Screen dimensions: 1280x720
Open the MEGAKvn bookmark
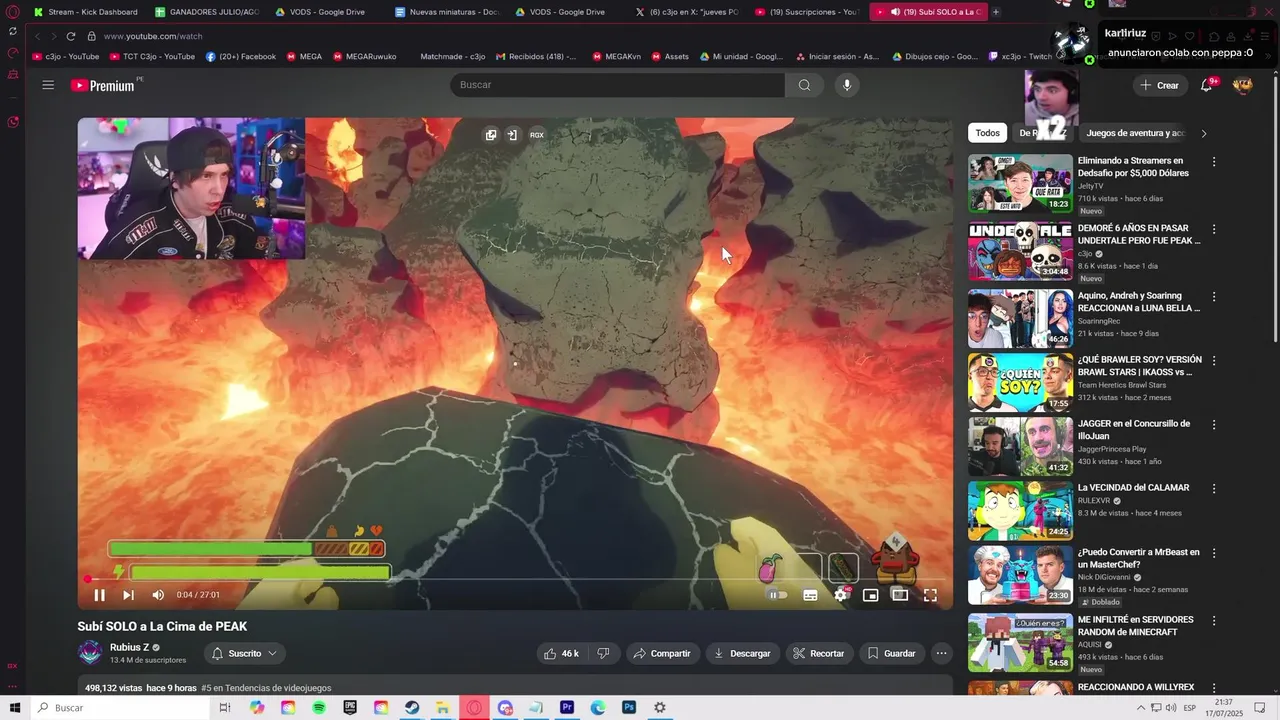(x=617, y=57)
